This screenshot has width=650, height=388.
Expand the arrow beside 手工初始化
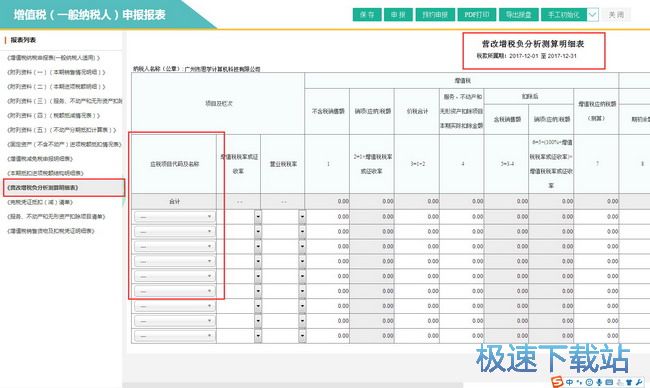(x=593, y=15)
